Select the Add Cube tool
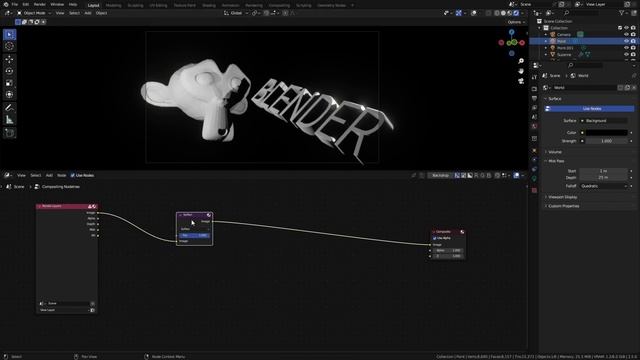 click(x=9, y=133)
